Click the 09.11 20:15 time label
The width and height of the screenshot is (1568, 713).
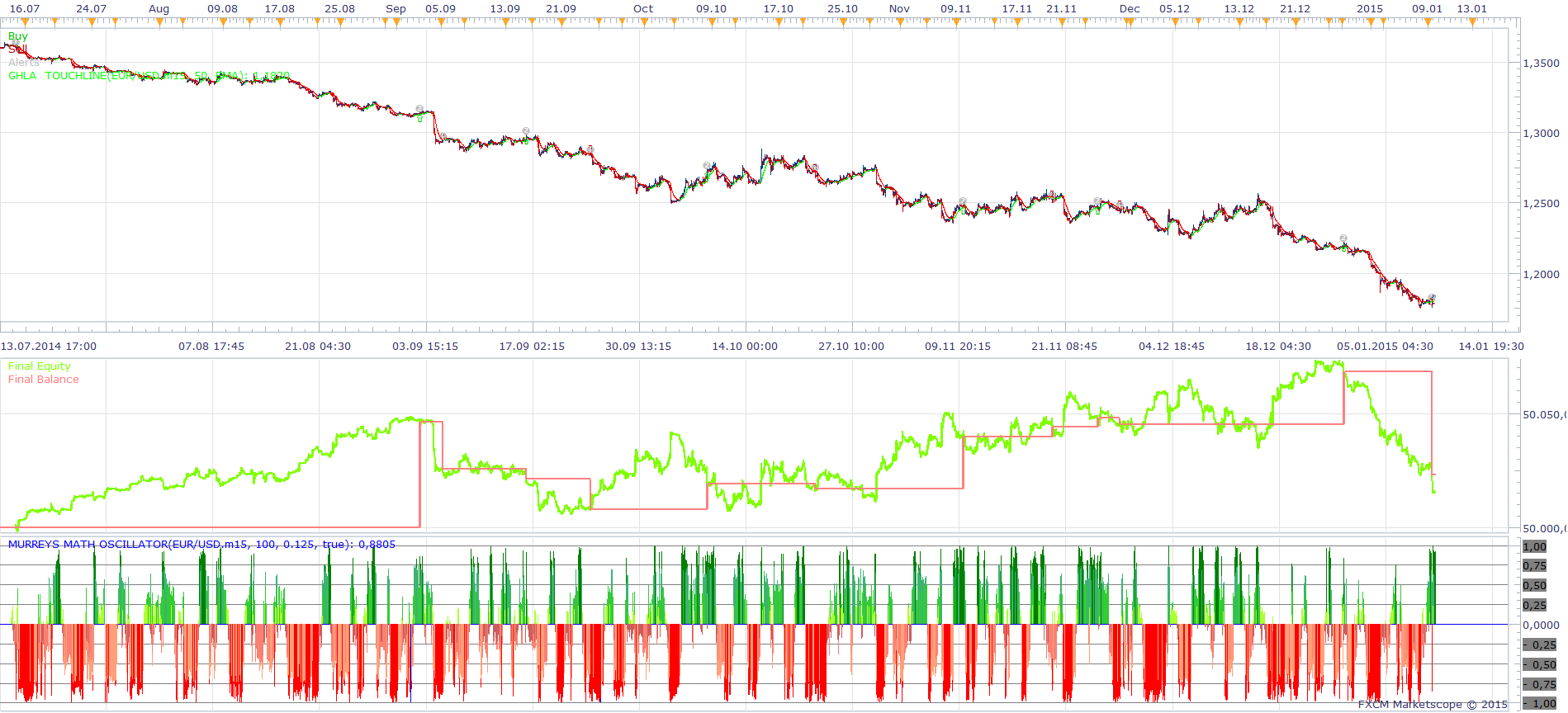pos(958,347)
